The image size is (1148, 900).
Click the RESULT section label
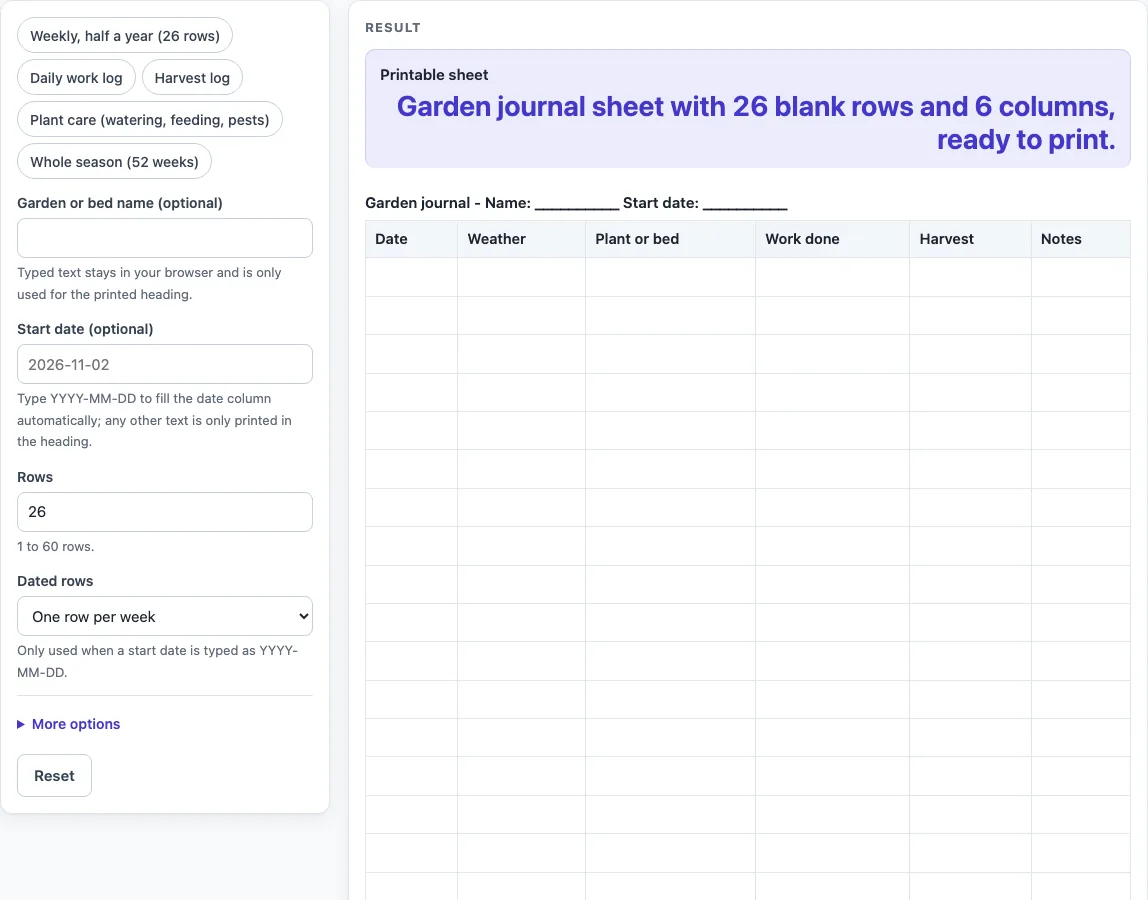393,28
